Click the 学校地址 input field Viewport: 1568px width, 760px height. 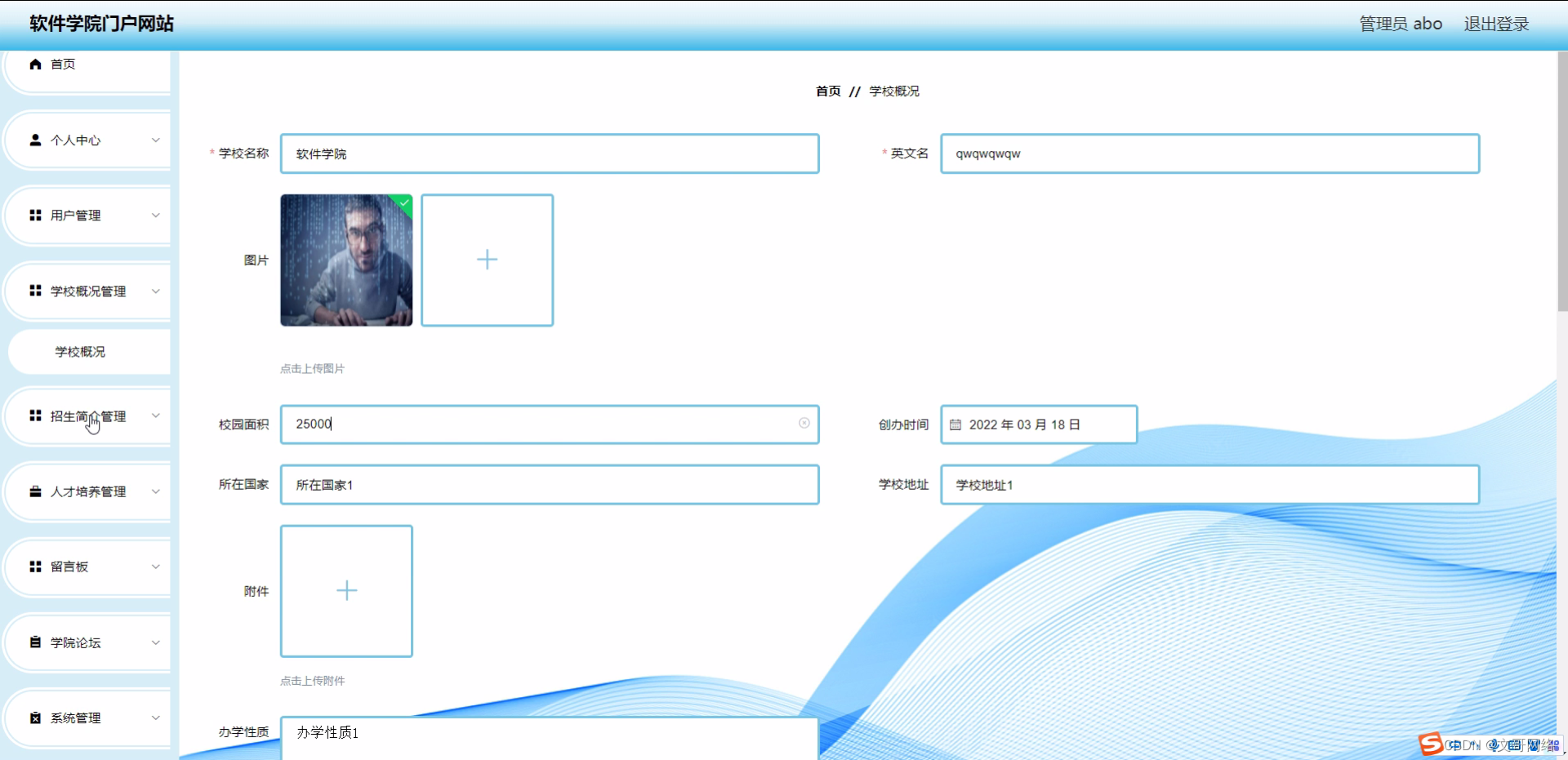(1209, 485)
